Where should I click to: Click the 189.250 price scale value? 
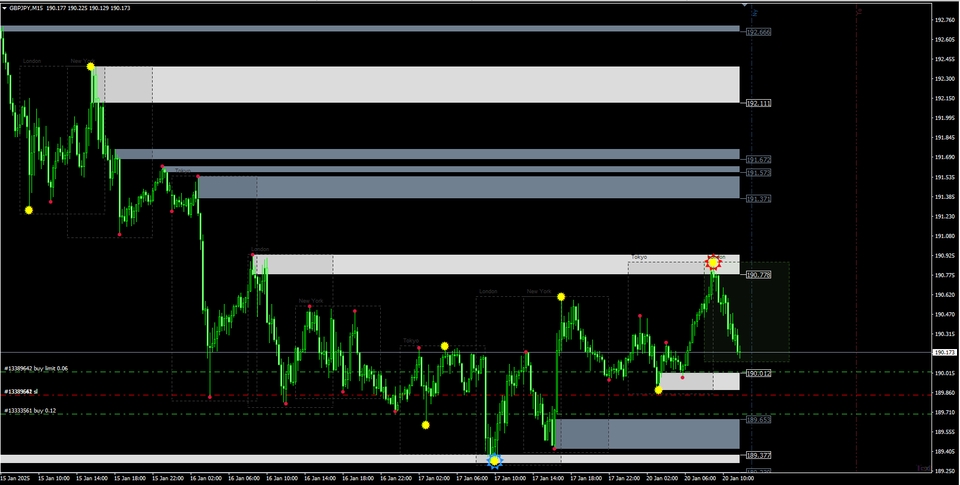click(945, 472)
